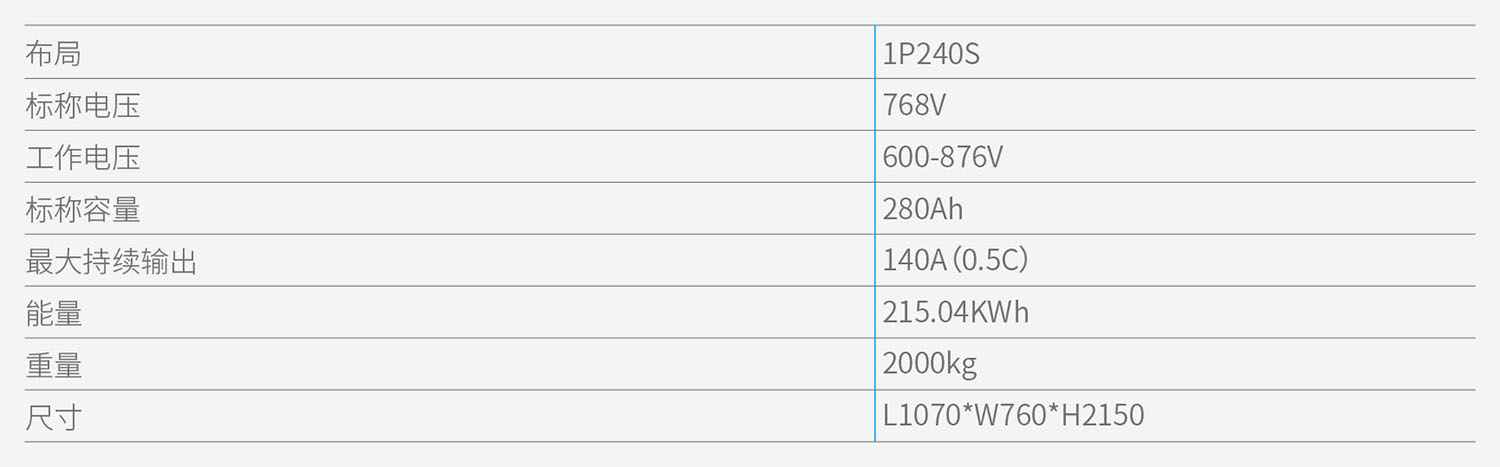
Task: Click the 尺寸 row label
Action: pyautogui.click(x=53, y=417)
